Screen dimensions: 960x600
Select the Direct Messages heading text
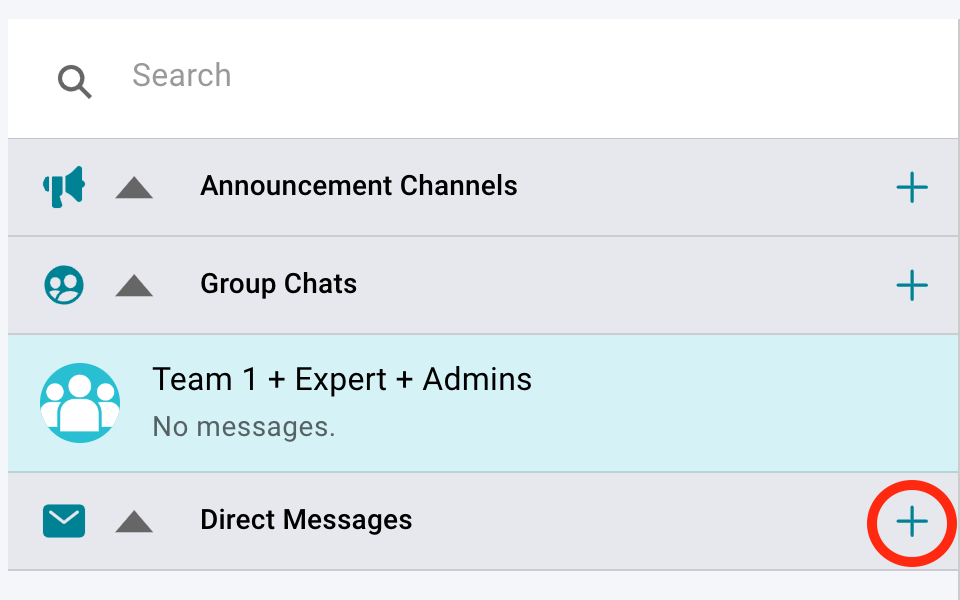click(306, 520)
